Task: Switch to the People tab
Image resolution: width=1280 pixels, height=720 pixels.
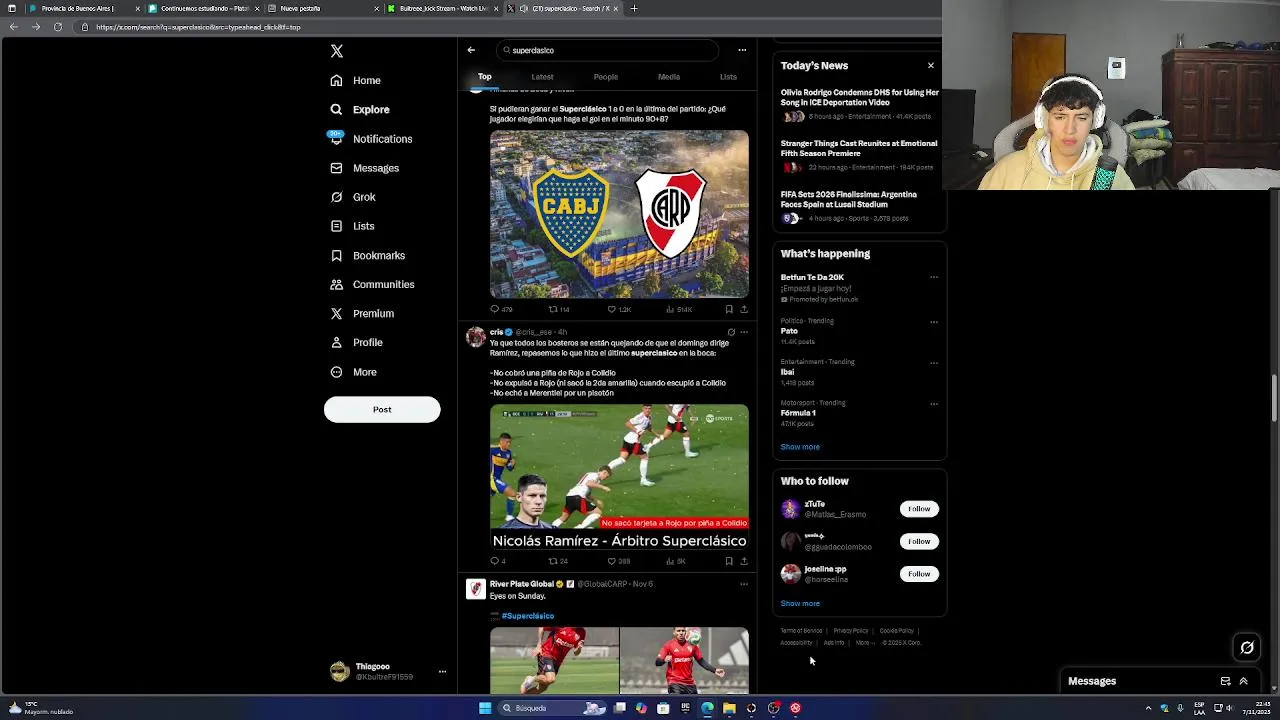Action: [606, 77]
